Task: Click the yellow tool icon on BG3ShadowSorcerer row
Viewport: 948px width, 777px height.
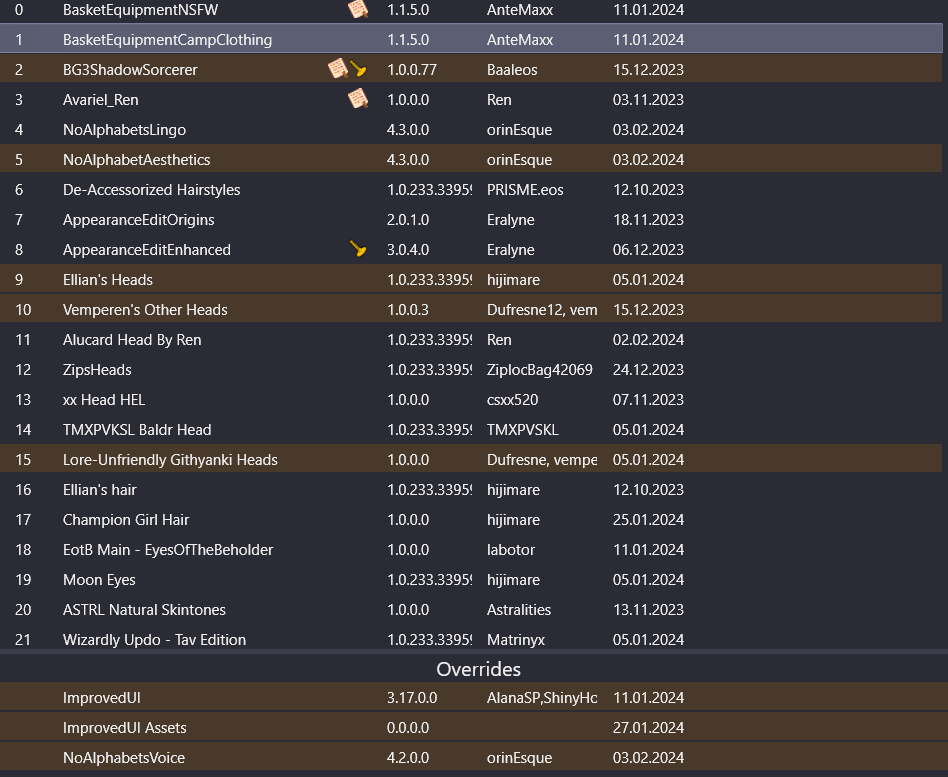Action: pyautogui.click(x=359, y=69)
